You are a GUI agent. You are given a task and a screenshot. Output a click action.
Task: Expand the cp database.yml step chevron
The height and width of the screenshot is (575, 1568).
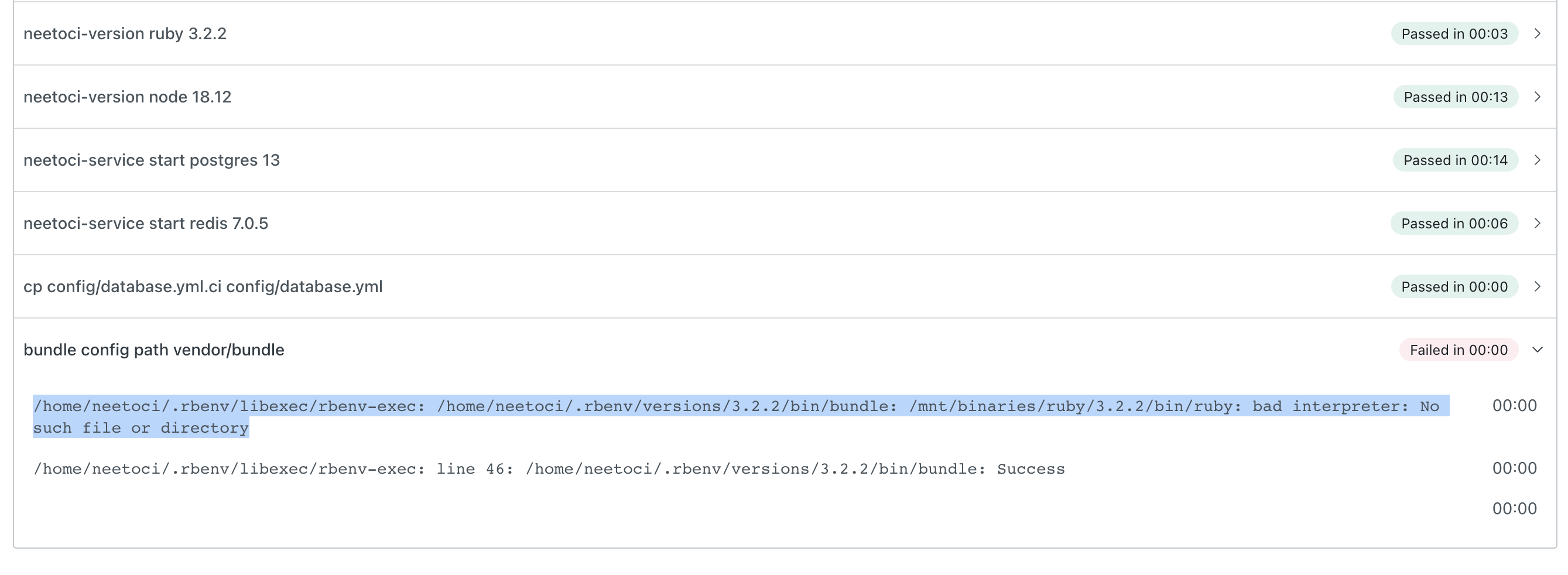pyautogui.click(x=1537, y=286)
